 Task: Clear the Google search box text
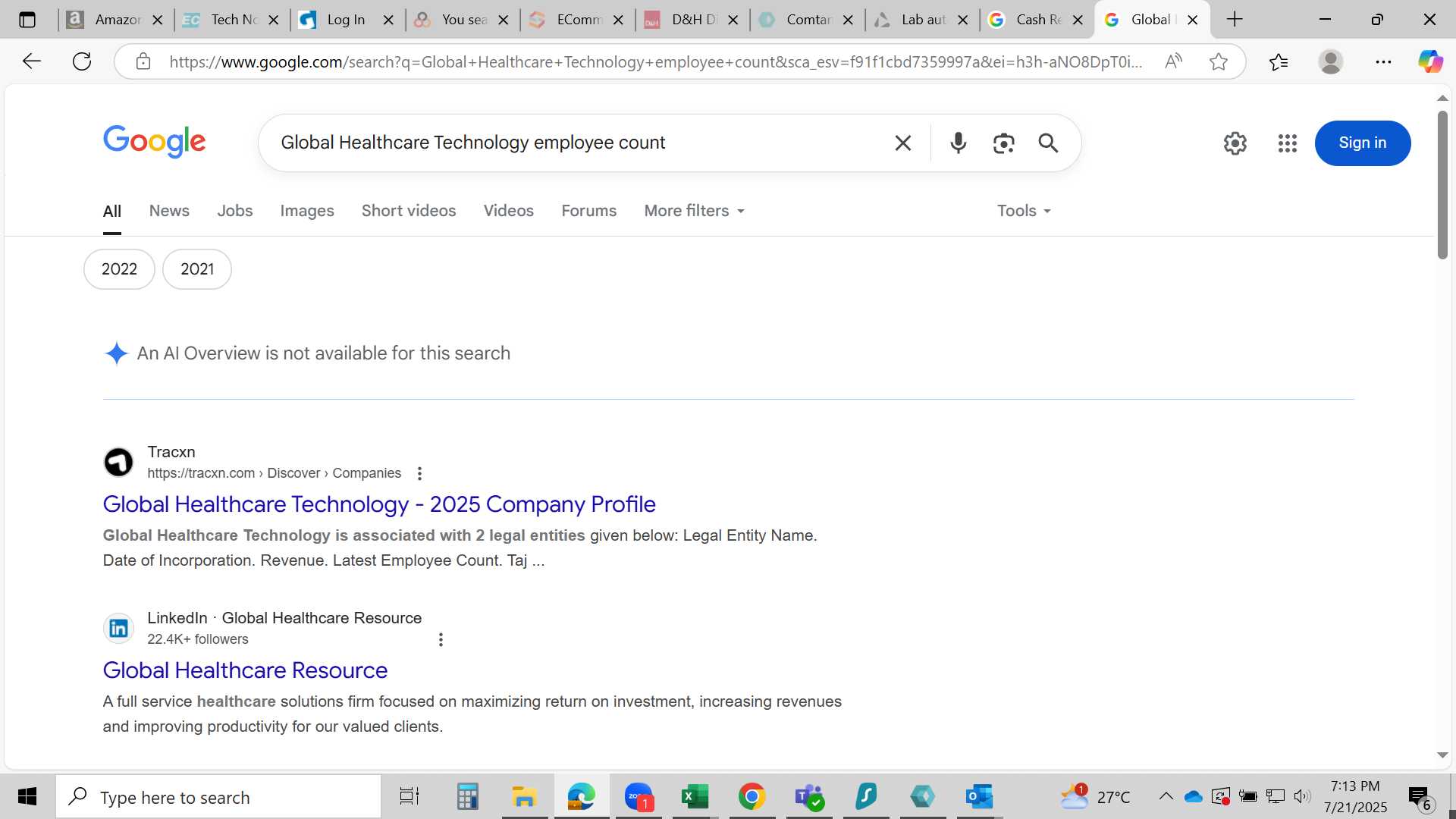902,143
